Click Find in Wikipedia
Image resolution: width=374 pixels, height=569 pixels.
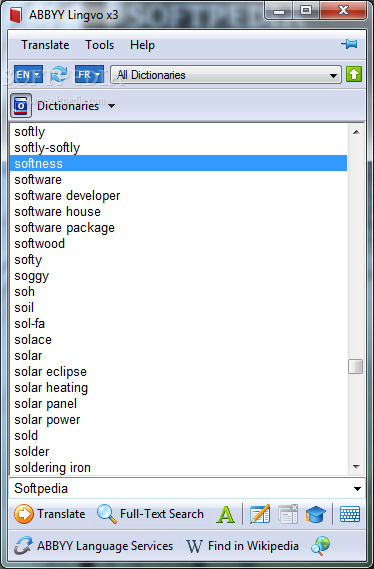tap(253, 546)
